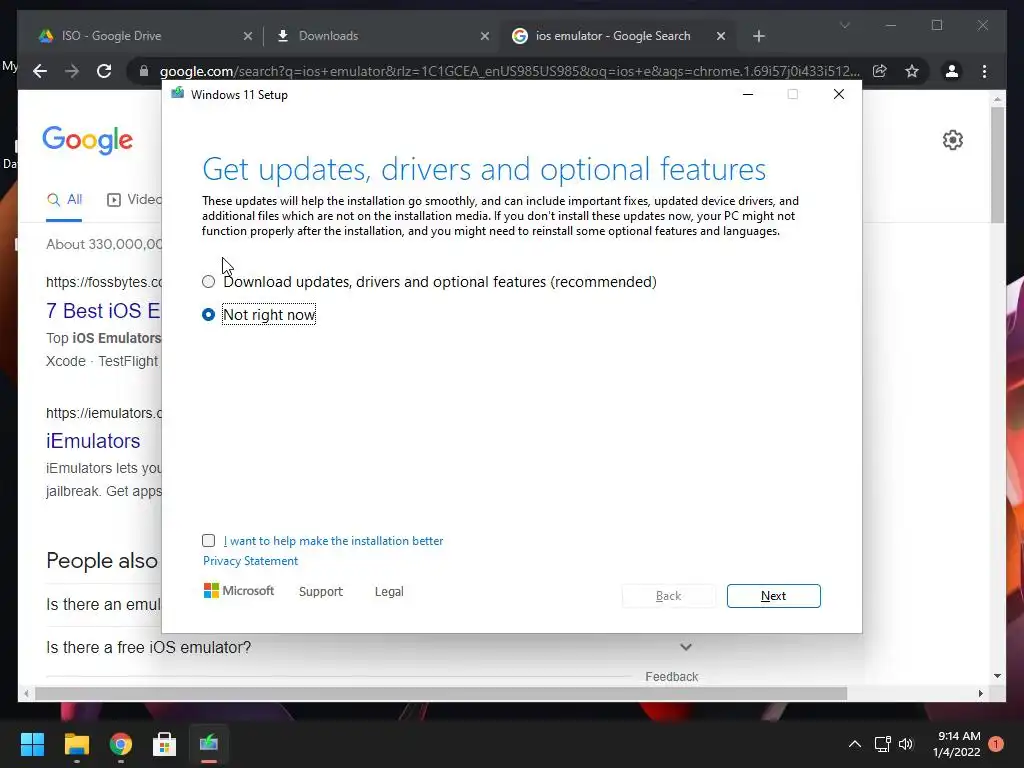Click the Feedback link on Google

point(671,677)
